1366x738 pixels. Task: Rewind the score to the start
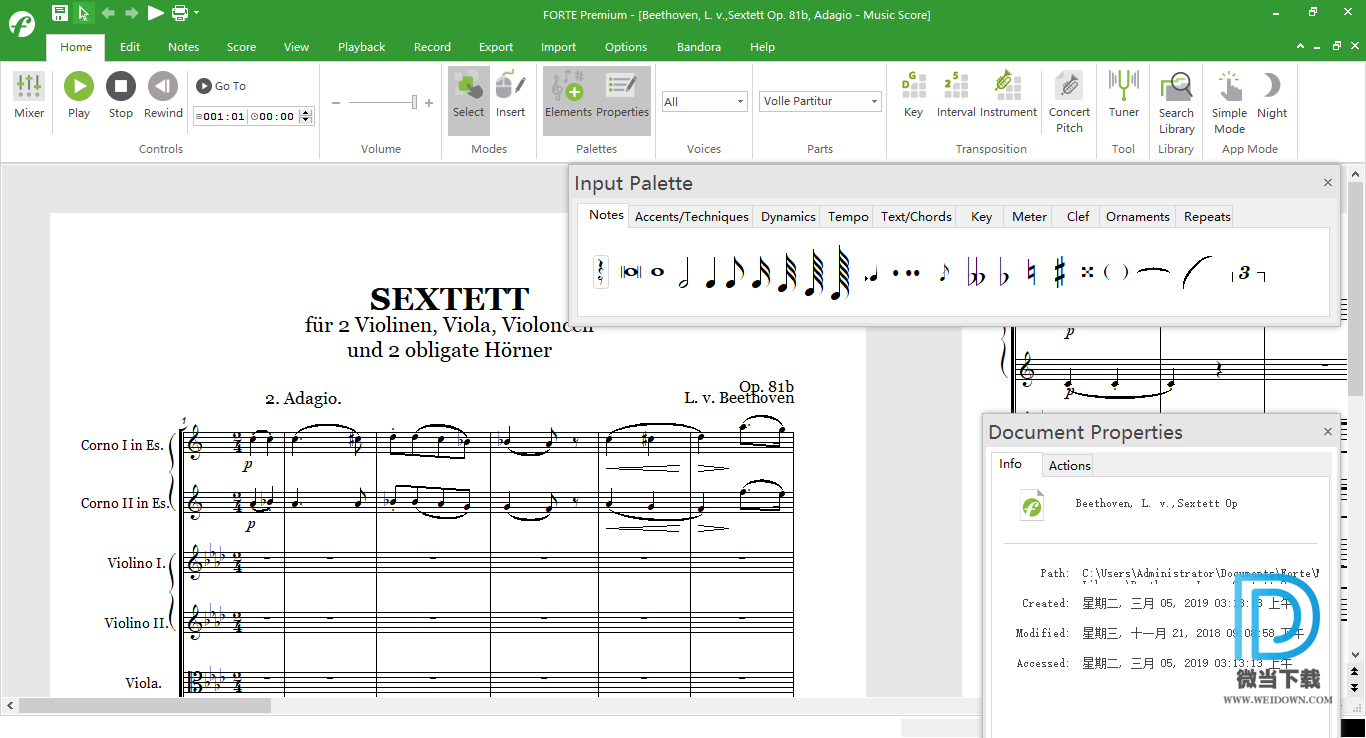pyautogui.click(x=163, y=96)
